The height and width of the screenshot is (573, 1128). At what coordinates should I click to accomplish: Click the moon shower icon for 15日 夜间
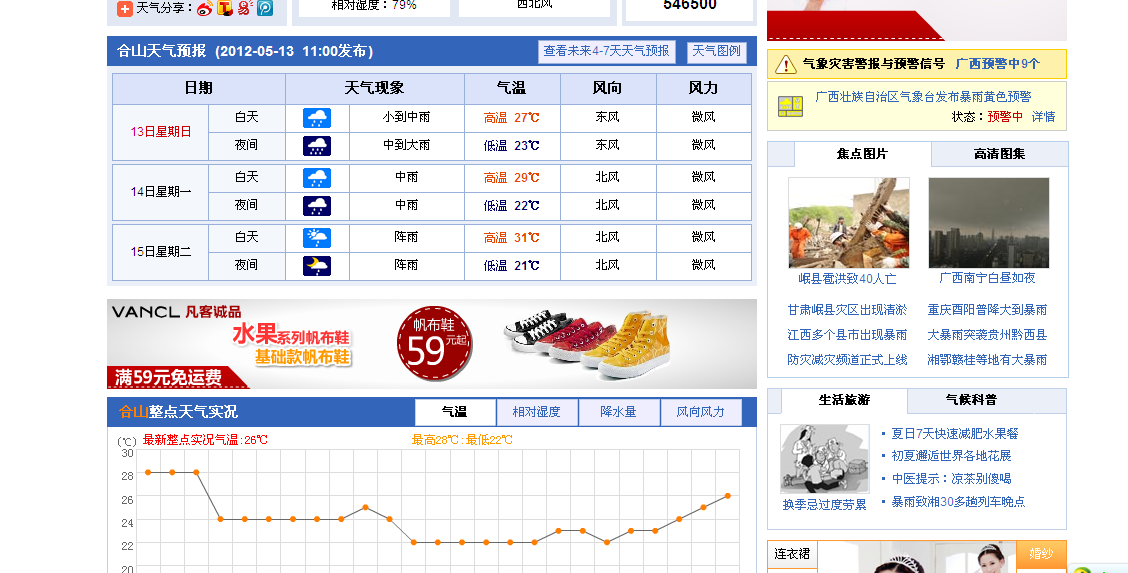(317, 265)
